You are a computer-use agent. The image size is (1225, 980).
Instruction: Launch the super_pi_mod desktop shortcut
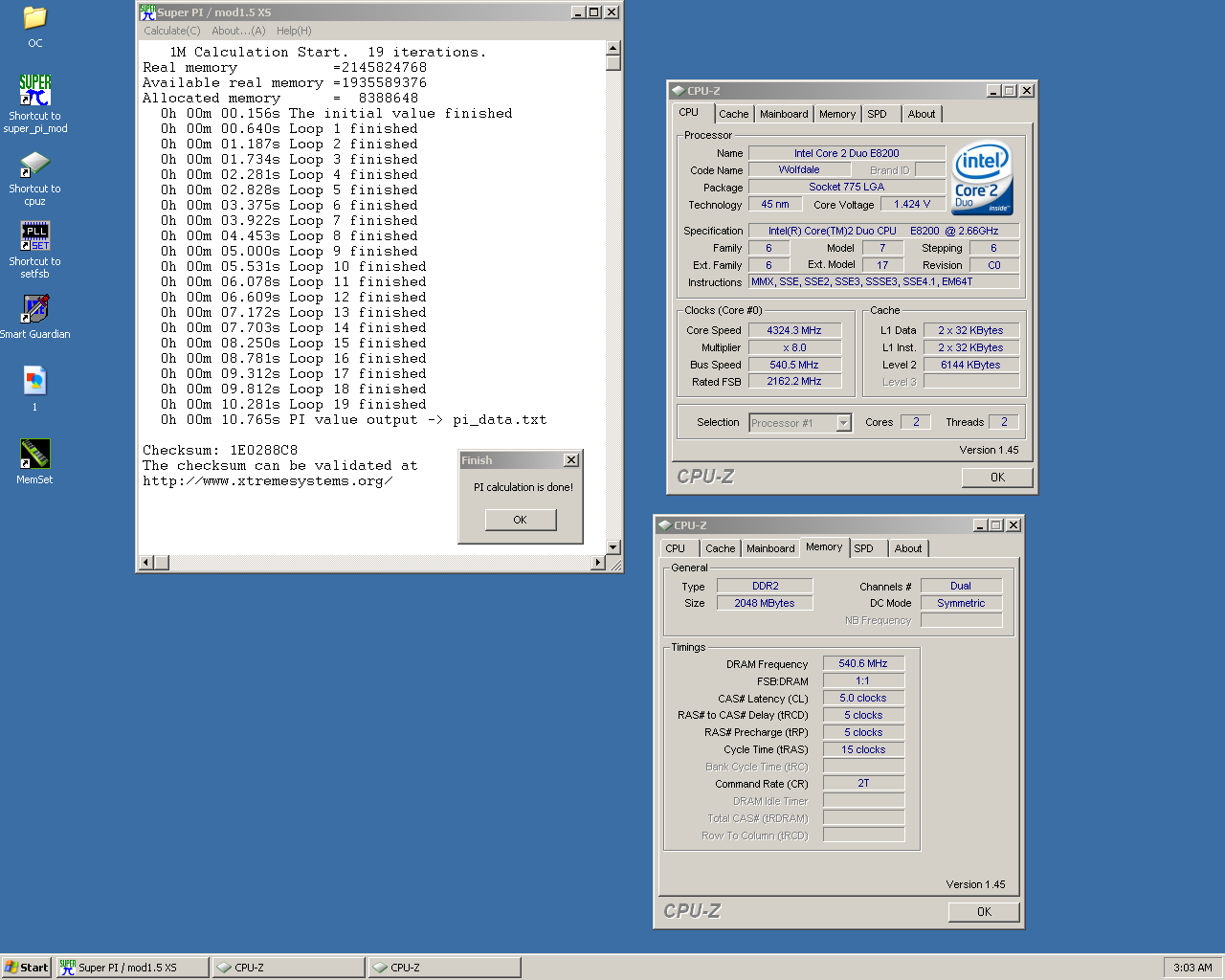34,90
